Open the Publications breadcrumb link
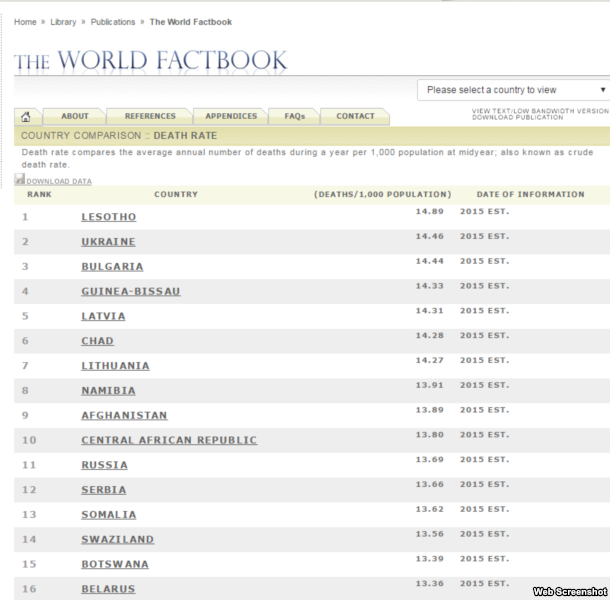This screenshot has width=610, height=600. 114,22
